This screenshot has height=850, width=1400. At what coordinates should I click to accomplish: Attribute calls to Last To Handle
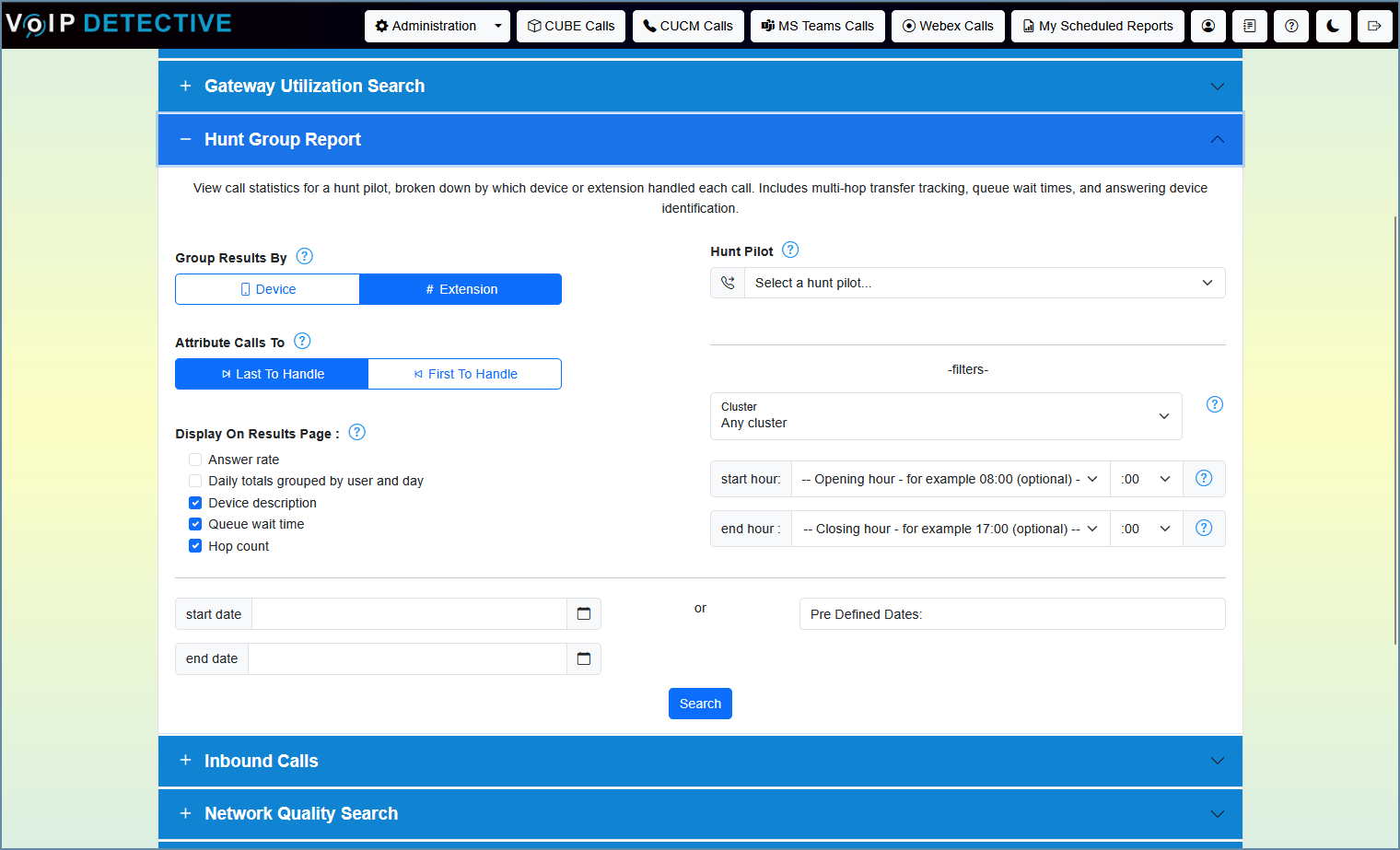pyautogui.click(x=272, y=374)
